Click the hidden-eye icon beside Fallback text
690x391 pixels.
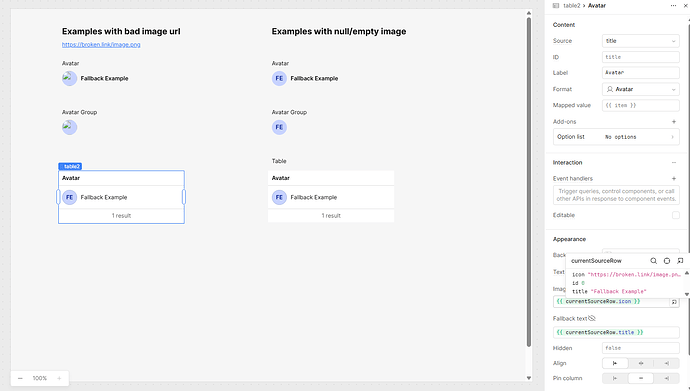[x=592, y=318]
